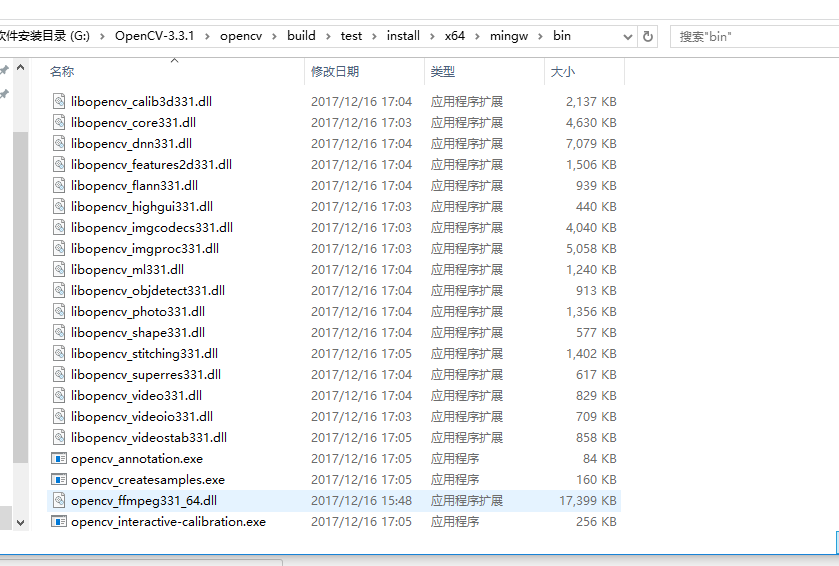Expand the chevron after build breadcrumb
839x566 pixels.
[x=328, y=36]
